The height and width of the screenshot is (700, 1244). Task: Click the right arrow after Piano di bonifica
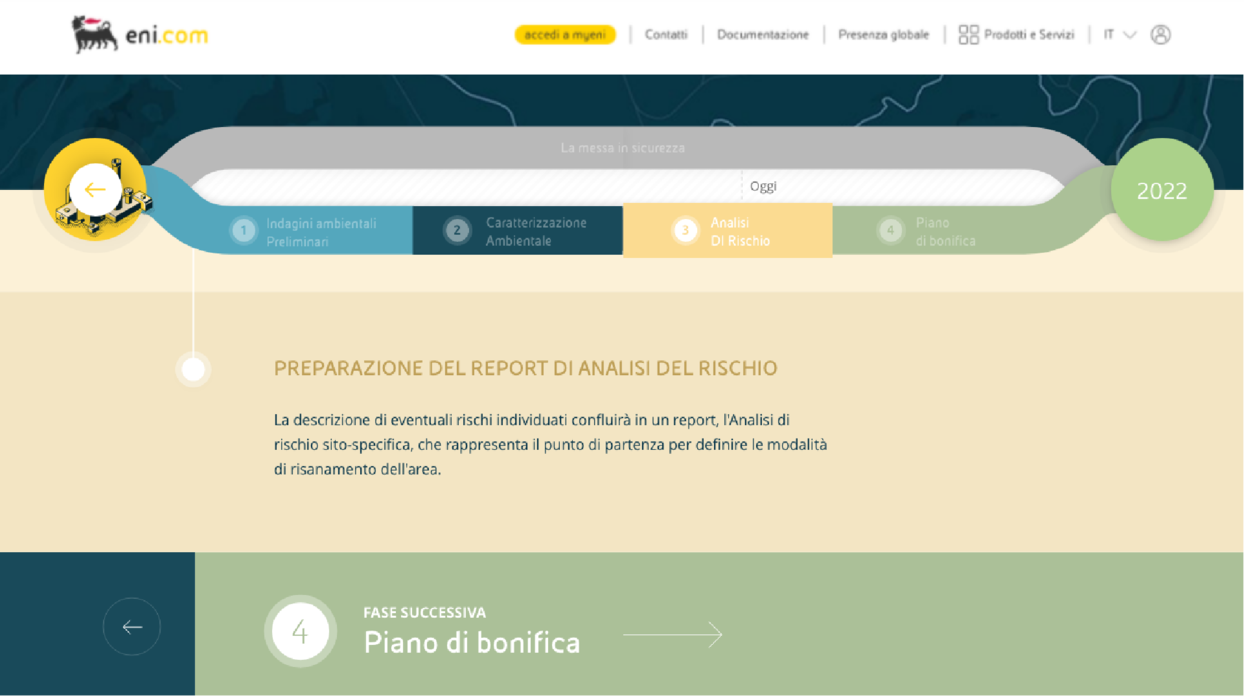pos(672,634)
